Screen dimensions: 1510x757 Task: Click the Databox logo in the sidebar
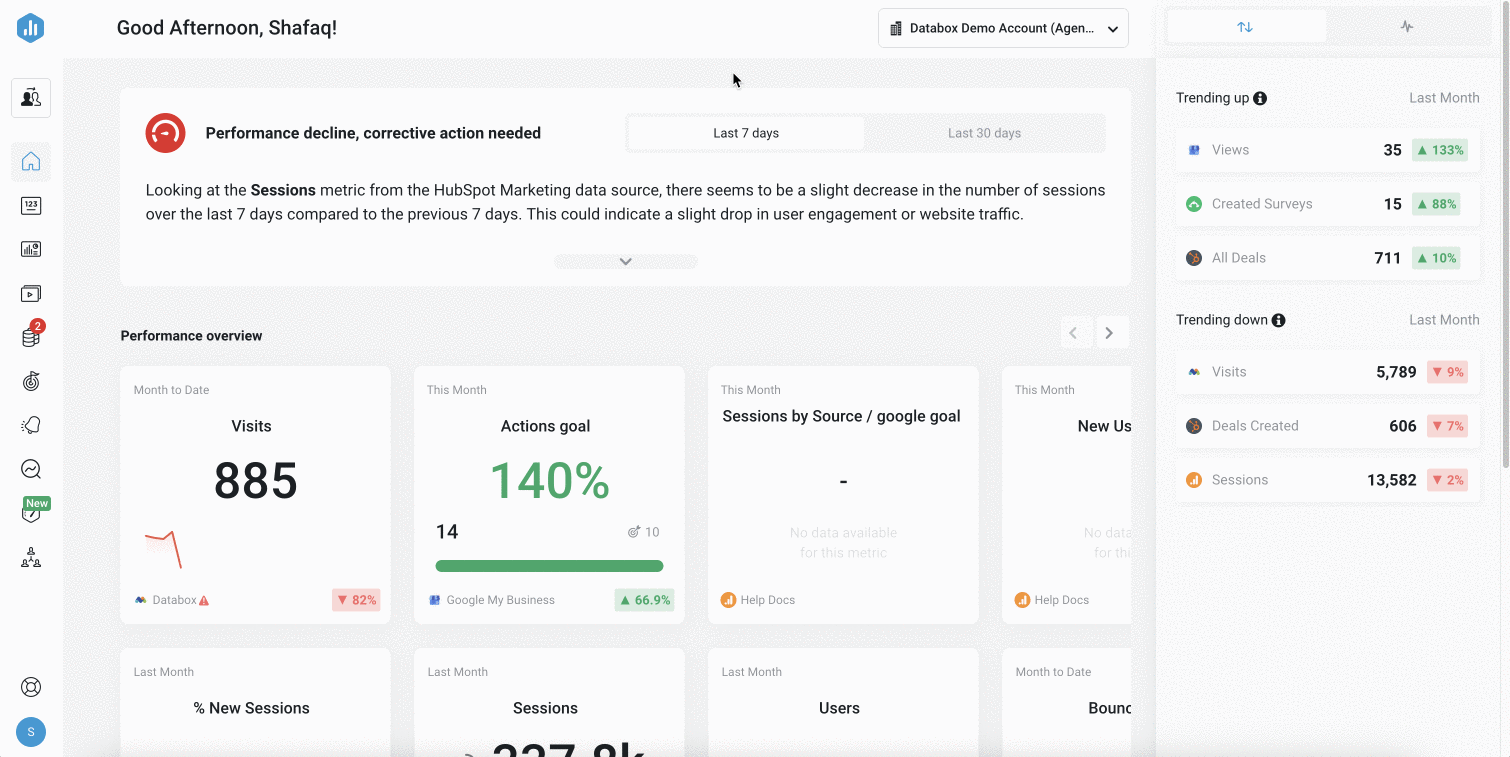[31, 28]
